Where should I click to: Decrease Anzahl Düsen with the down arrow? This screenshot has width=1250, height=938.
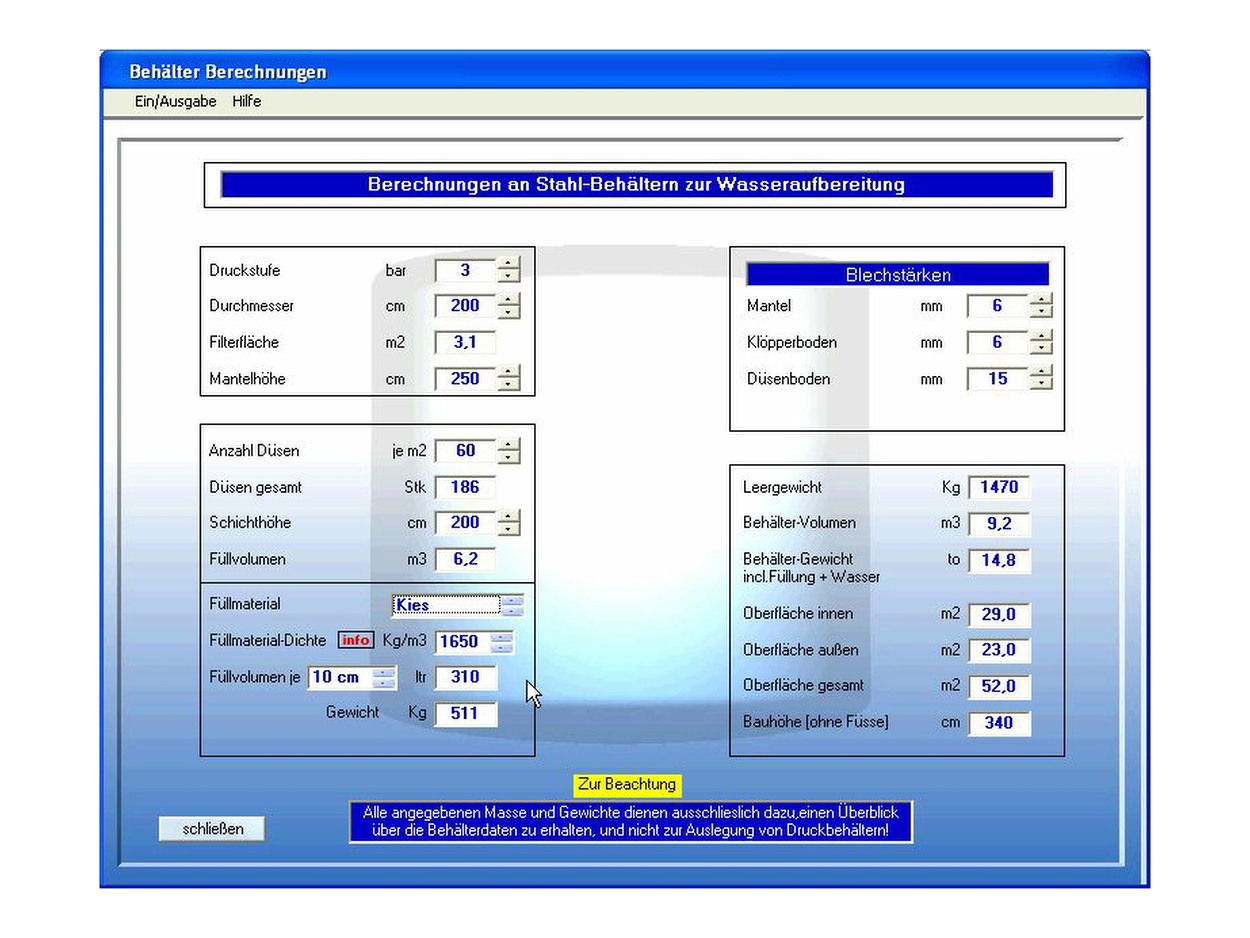click(509, 457)
